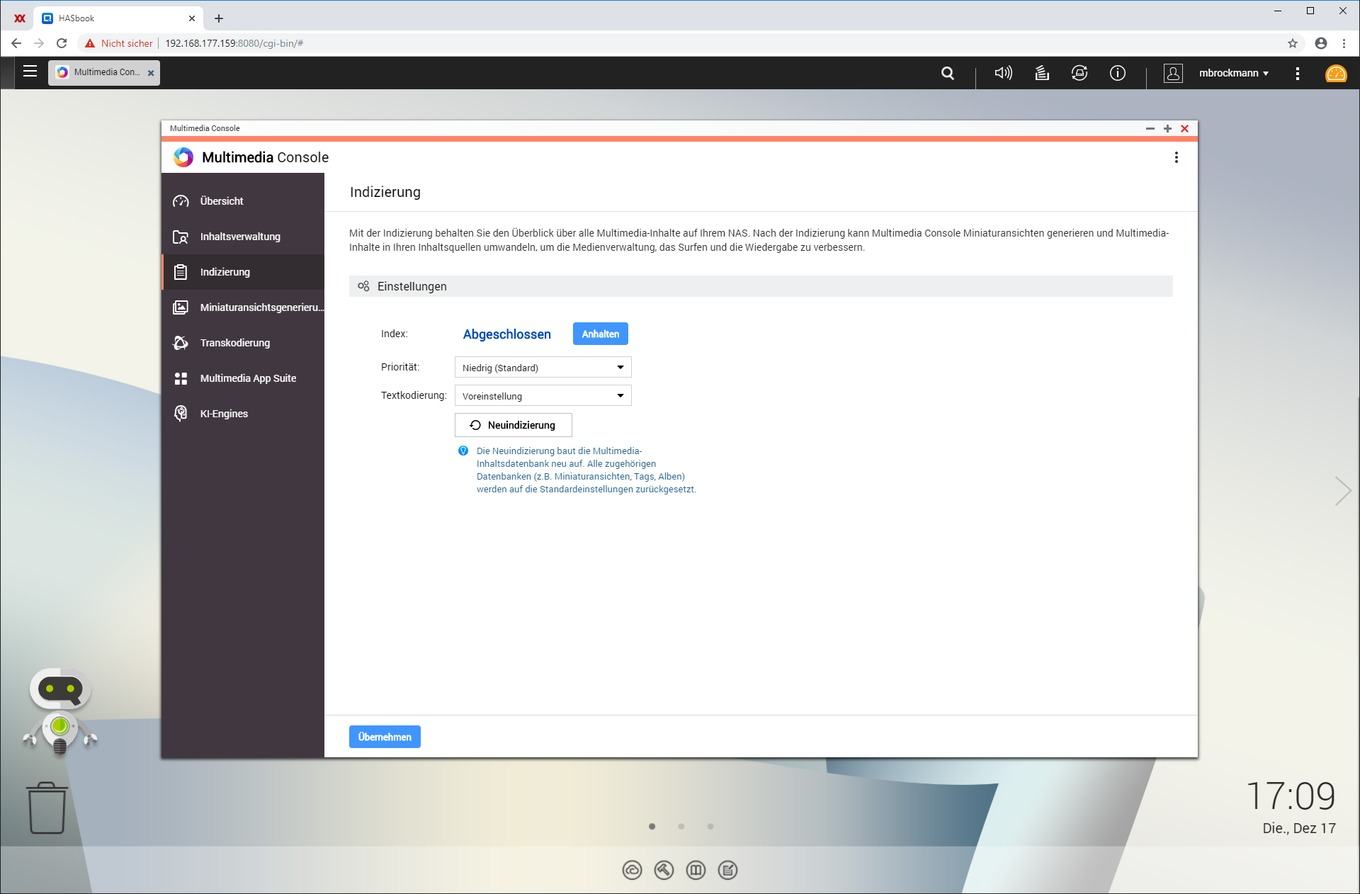Click the 17:09 desktop clock

click(x=1291, y=796)
